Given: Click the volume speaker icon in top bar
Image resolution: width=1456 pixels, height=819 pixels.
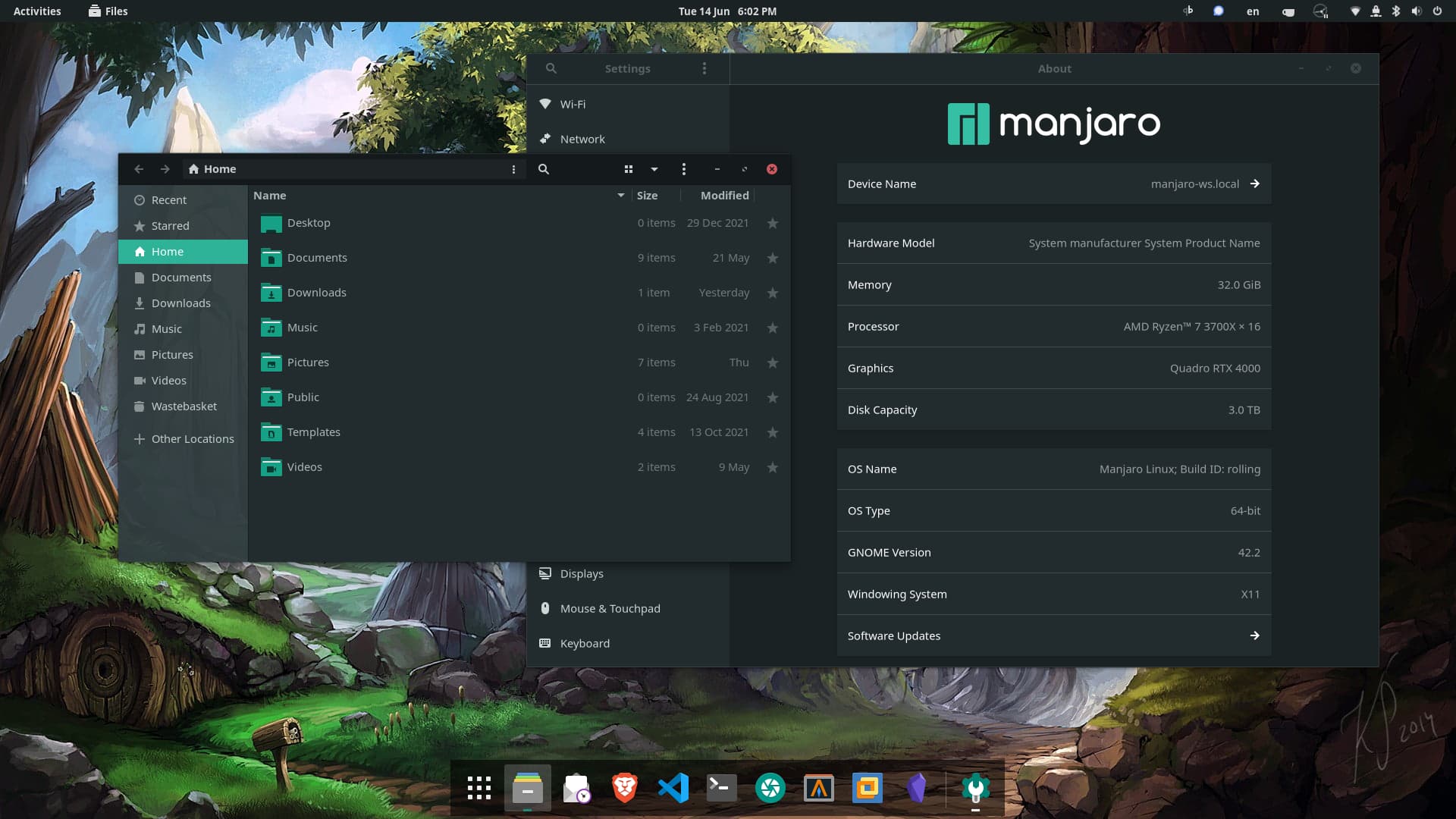Looking at the screenshot, I should (1416, 11).
